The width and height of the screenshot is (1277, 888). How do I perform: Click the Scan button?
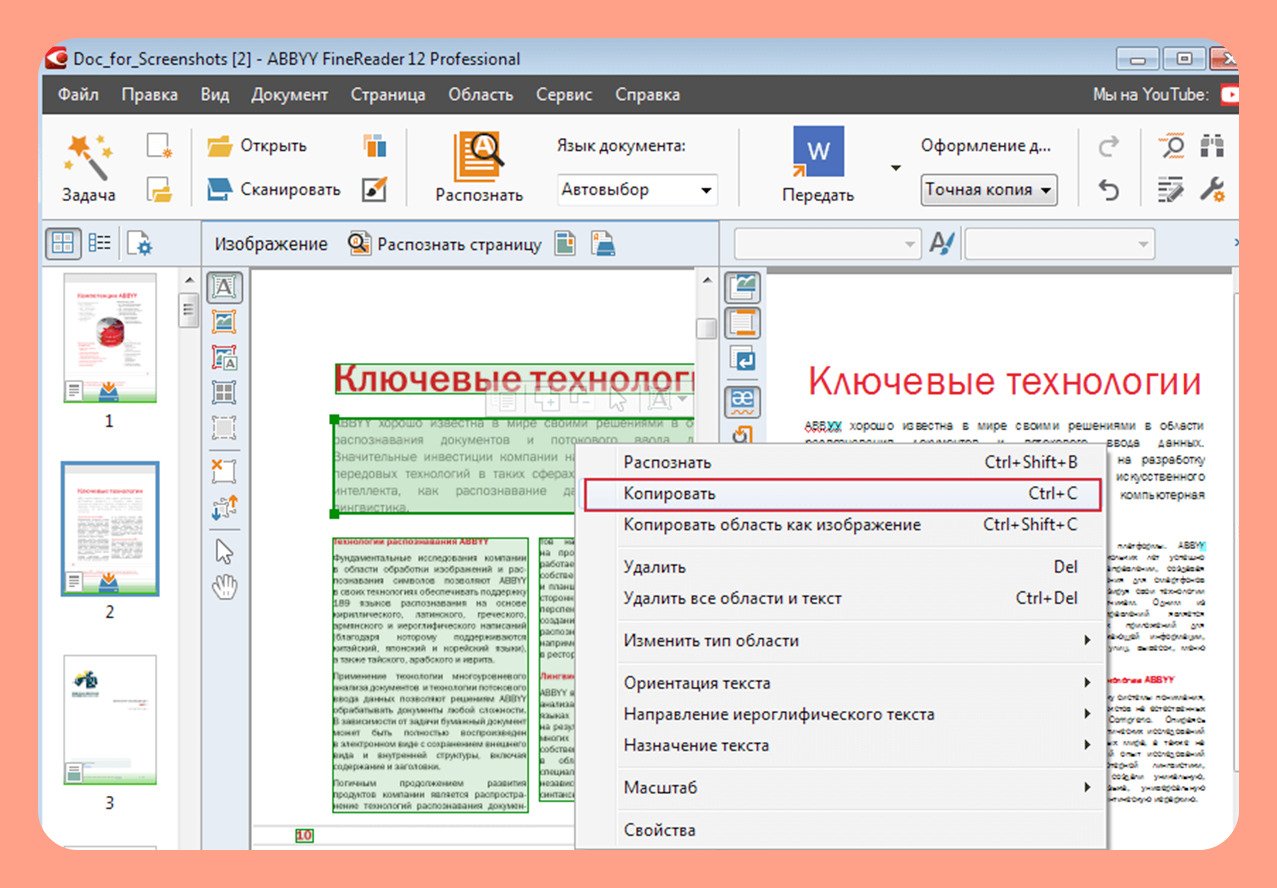click(x=273, y=189)
